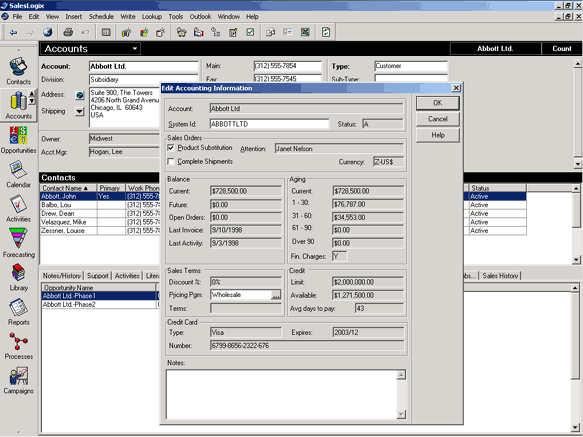The image size is (583, 437).
Task: Switch to the Support tab
Action: (x=98, y=276)
